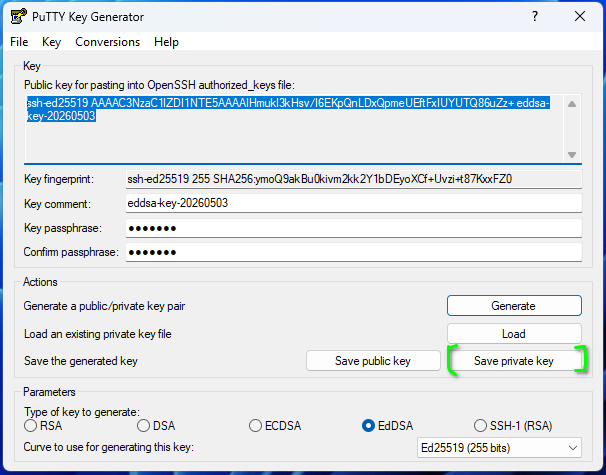Click the label 'Curve to use for generating this key:'
Viewport: 606px width, 475px height.
[x=109, y=447]
